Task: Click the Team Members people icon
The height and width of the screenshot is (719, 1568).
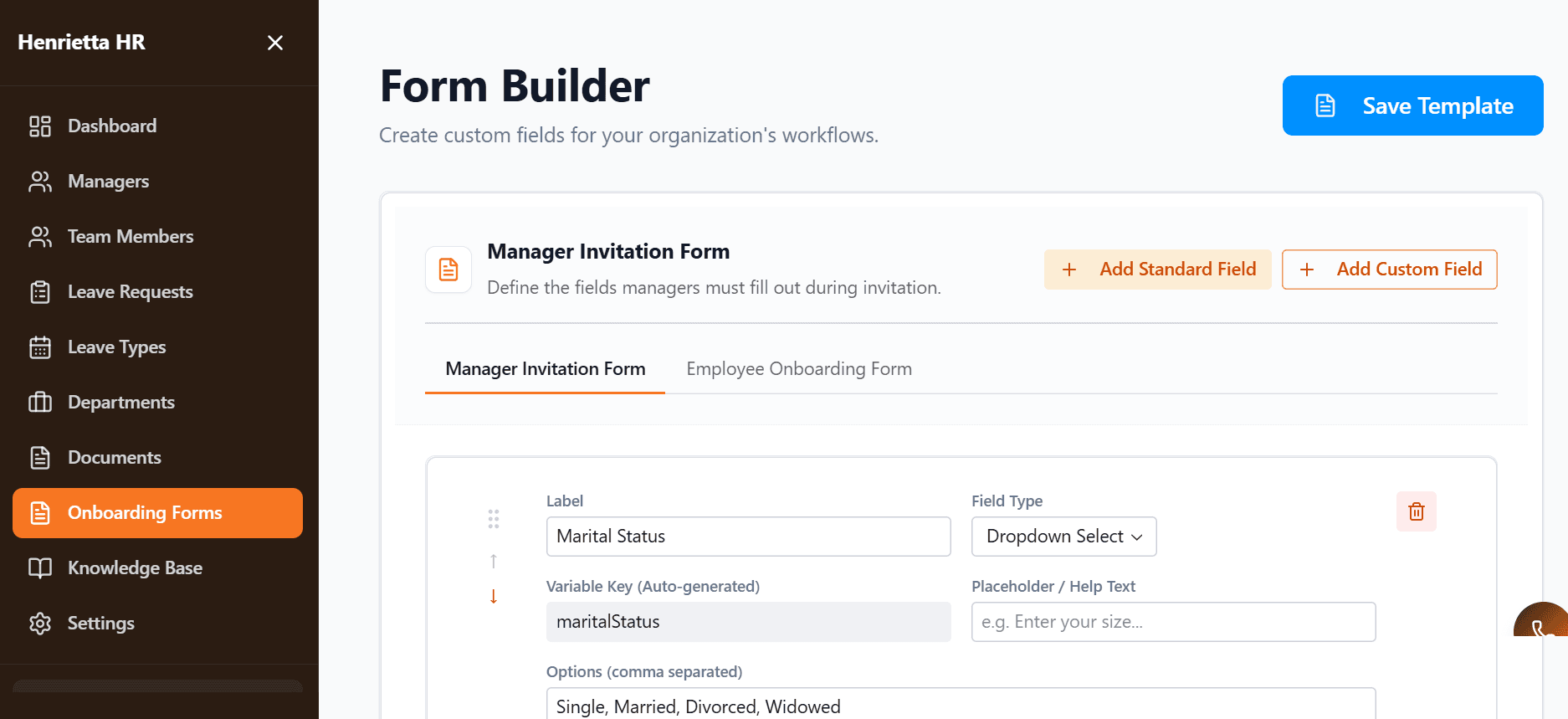Action: [x=40, y=237]
